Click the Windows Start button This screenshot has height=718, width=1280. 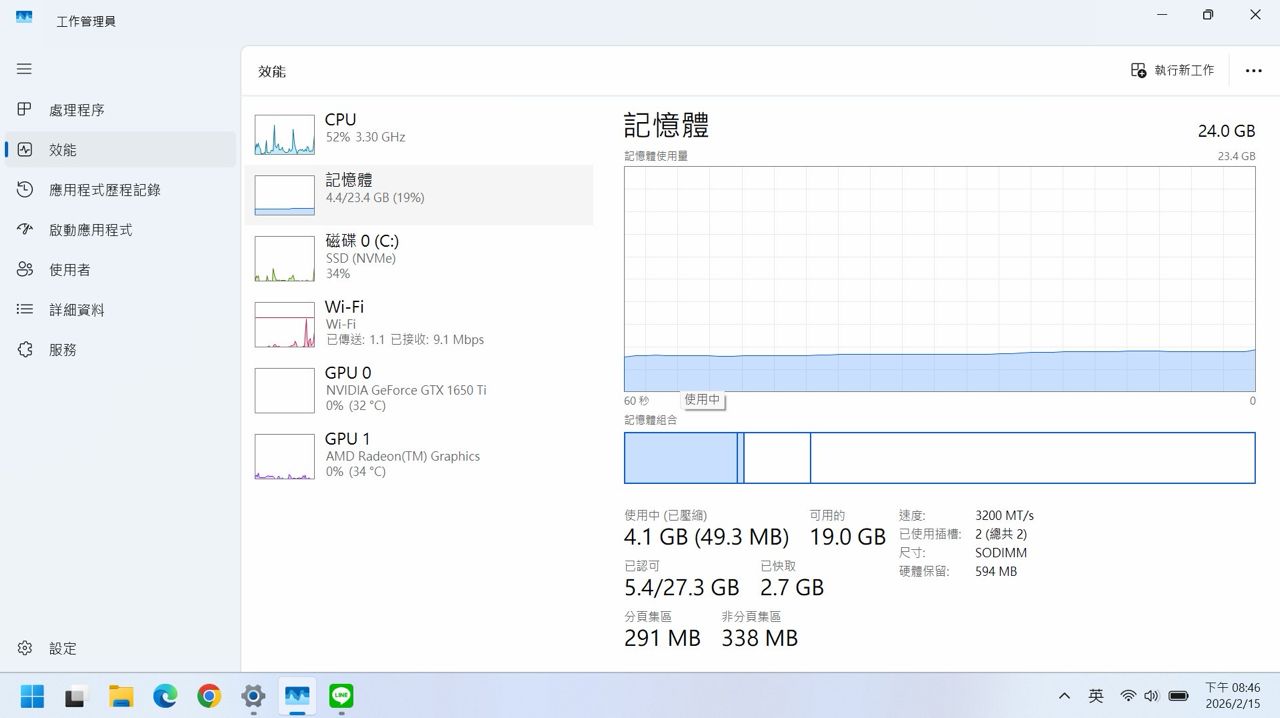32,696
